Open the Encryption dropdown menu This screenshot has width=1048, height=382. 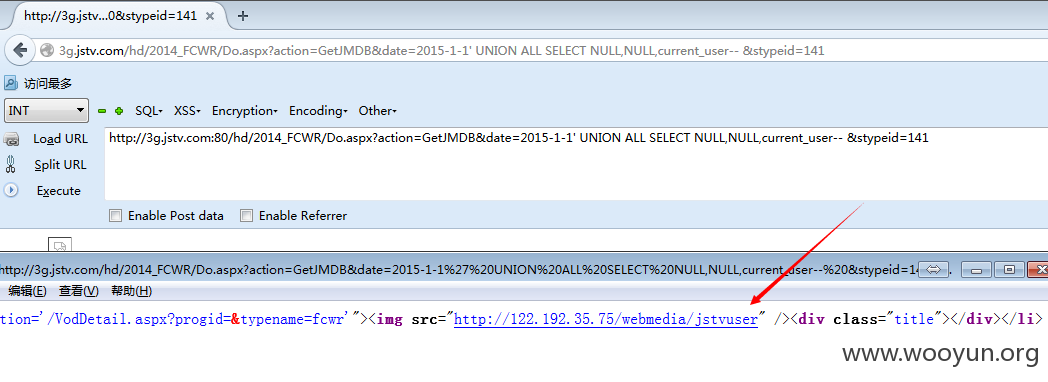(245, 111)
